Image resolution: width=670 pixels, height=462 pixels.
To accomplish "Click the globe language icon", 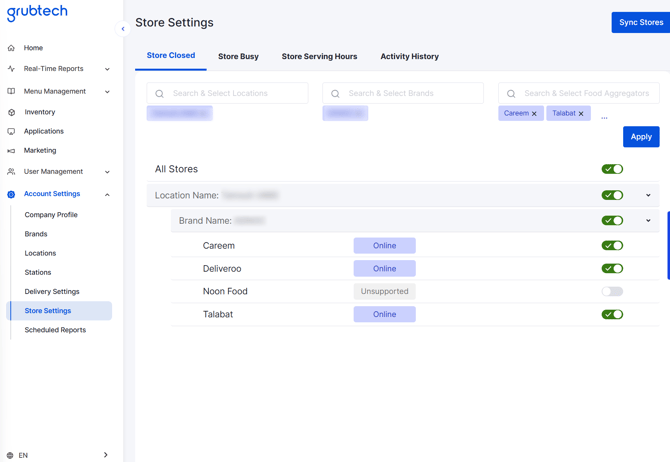I will pos(10,456).
